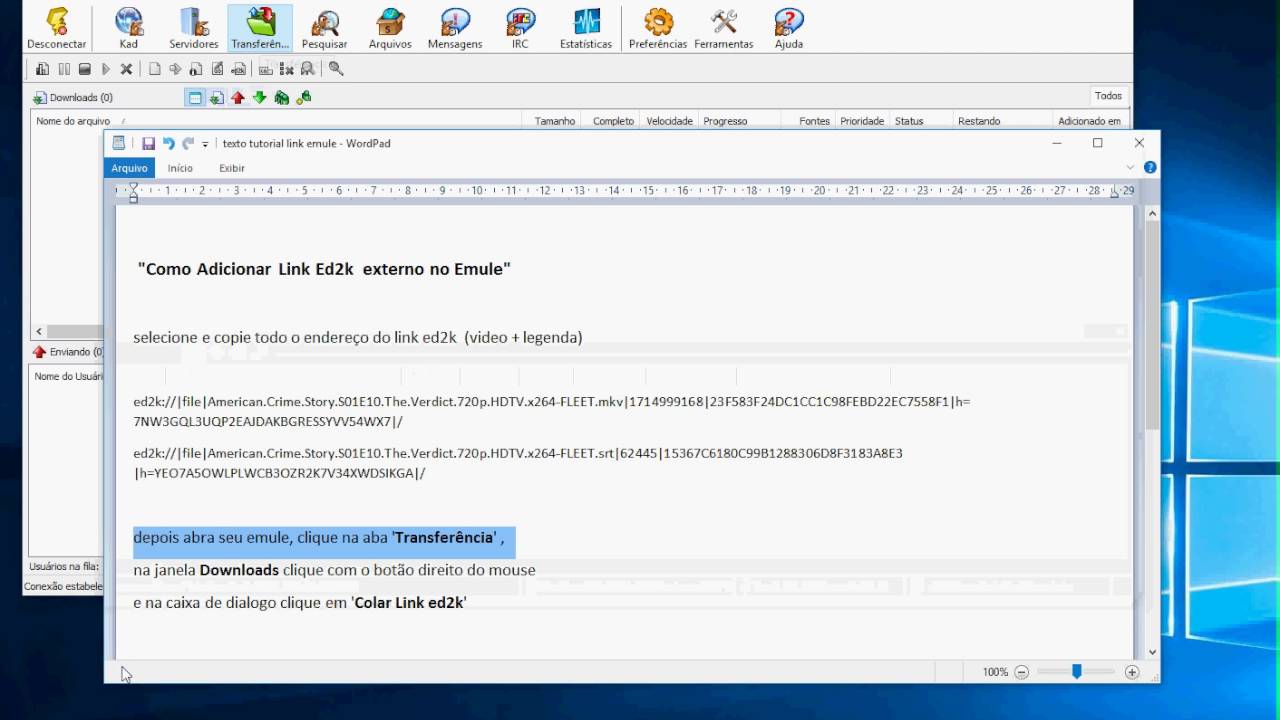Click the red upload arrow icon in eMule

[x=238, y=97]
